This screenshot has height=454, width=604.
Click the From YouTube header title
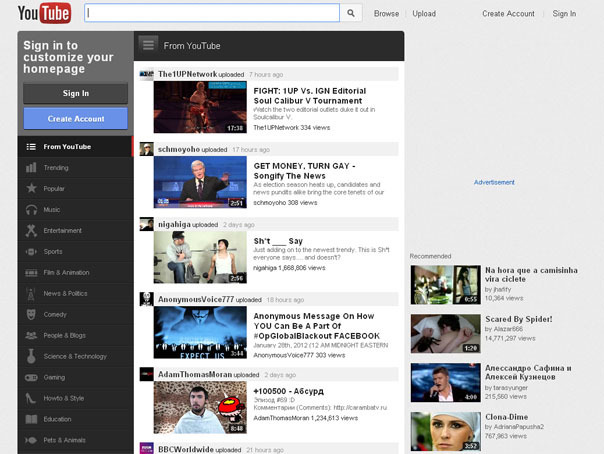coord(192,46)
